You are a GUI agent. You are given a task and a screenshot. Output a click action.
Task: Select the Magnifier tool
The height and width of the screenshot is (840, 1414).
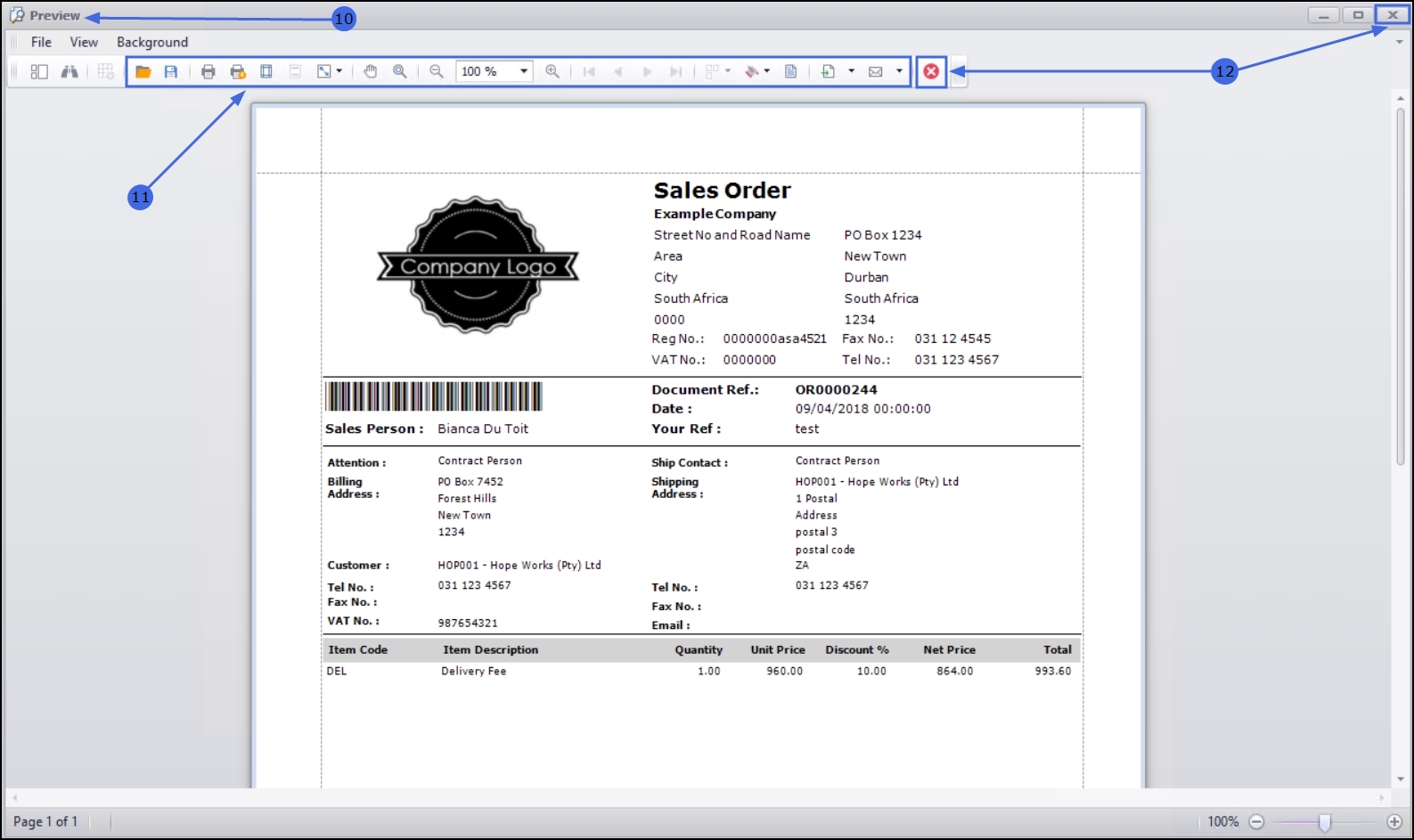coord(400,71)
